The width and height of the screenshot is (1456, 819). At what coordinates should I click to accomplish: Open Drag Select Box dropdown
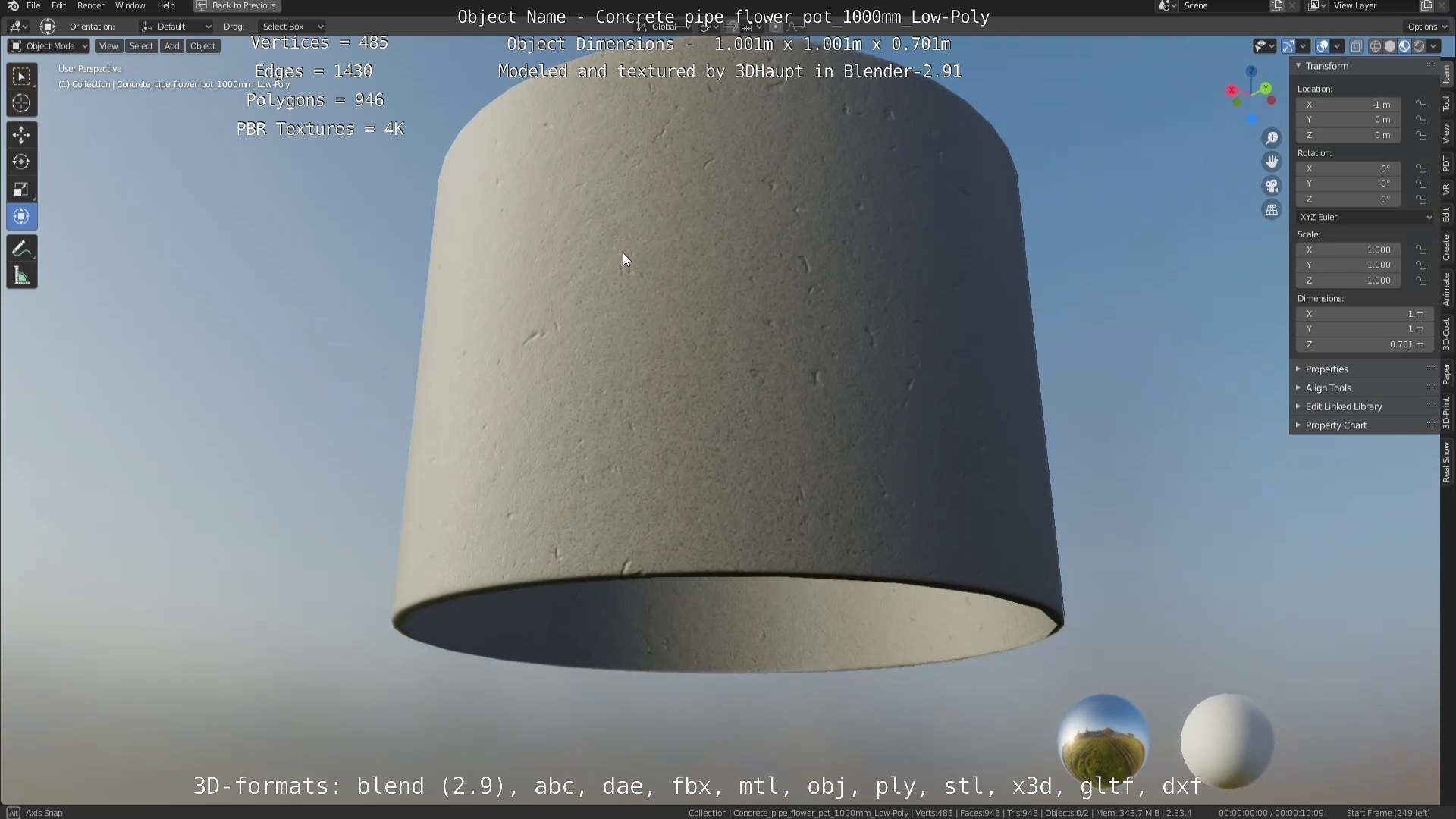pyautogui.click(x=292, y=27)
